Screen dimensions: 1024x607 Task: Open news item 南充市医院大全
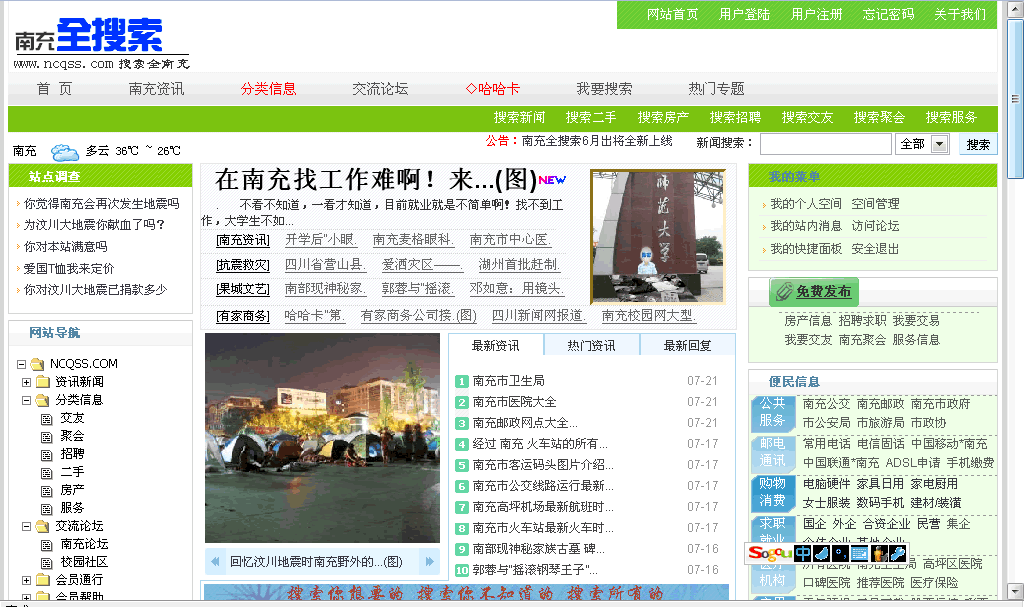pyautogui.click(x=515, y=402)
